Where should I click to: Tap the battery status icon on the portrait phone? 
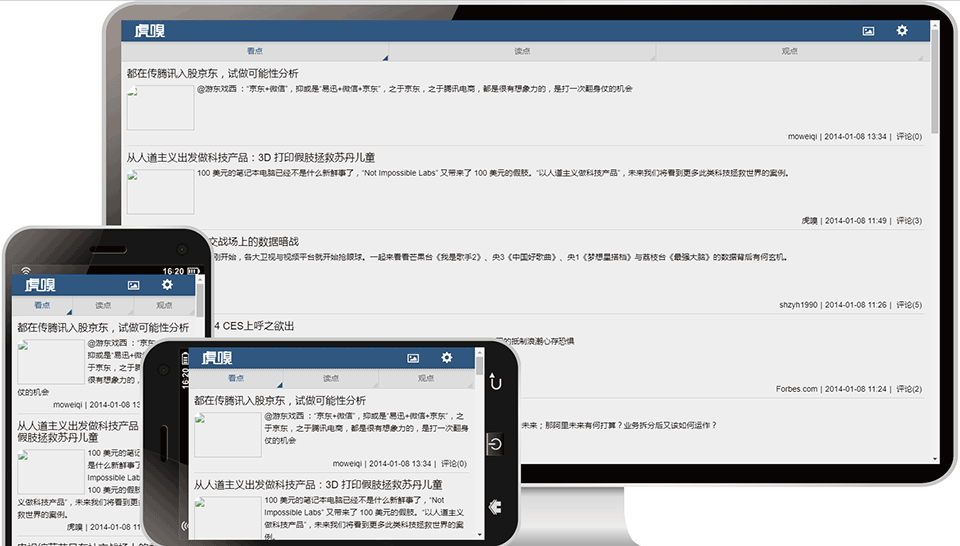pos(193,271)
